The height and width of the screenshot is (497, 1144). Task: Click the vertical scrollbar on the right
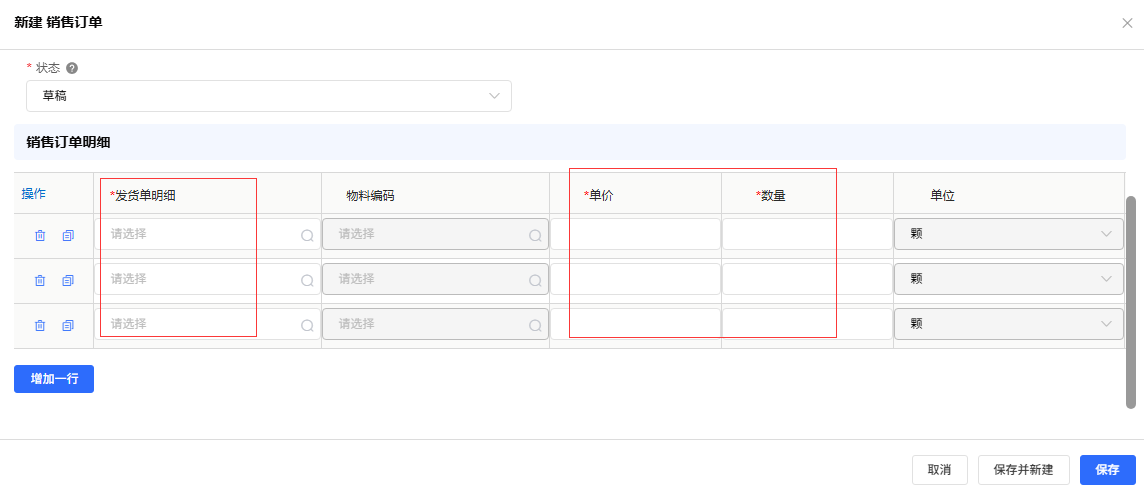click(1131, 300)
